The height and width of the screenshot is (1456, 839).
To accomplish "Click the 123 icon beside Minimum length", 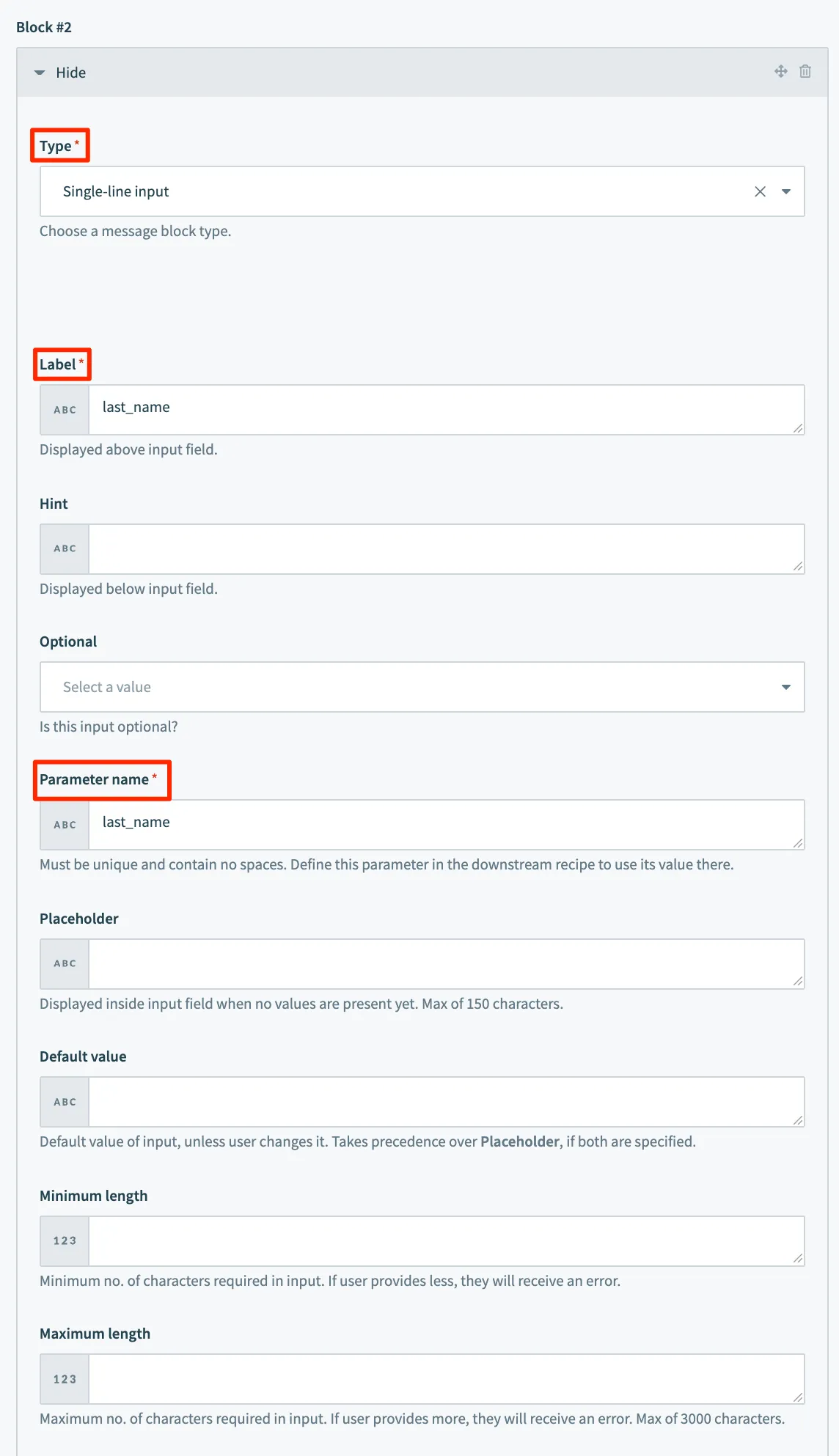I will 65,1240.
